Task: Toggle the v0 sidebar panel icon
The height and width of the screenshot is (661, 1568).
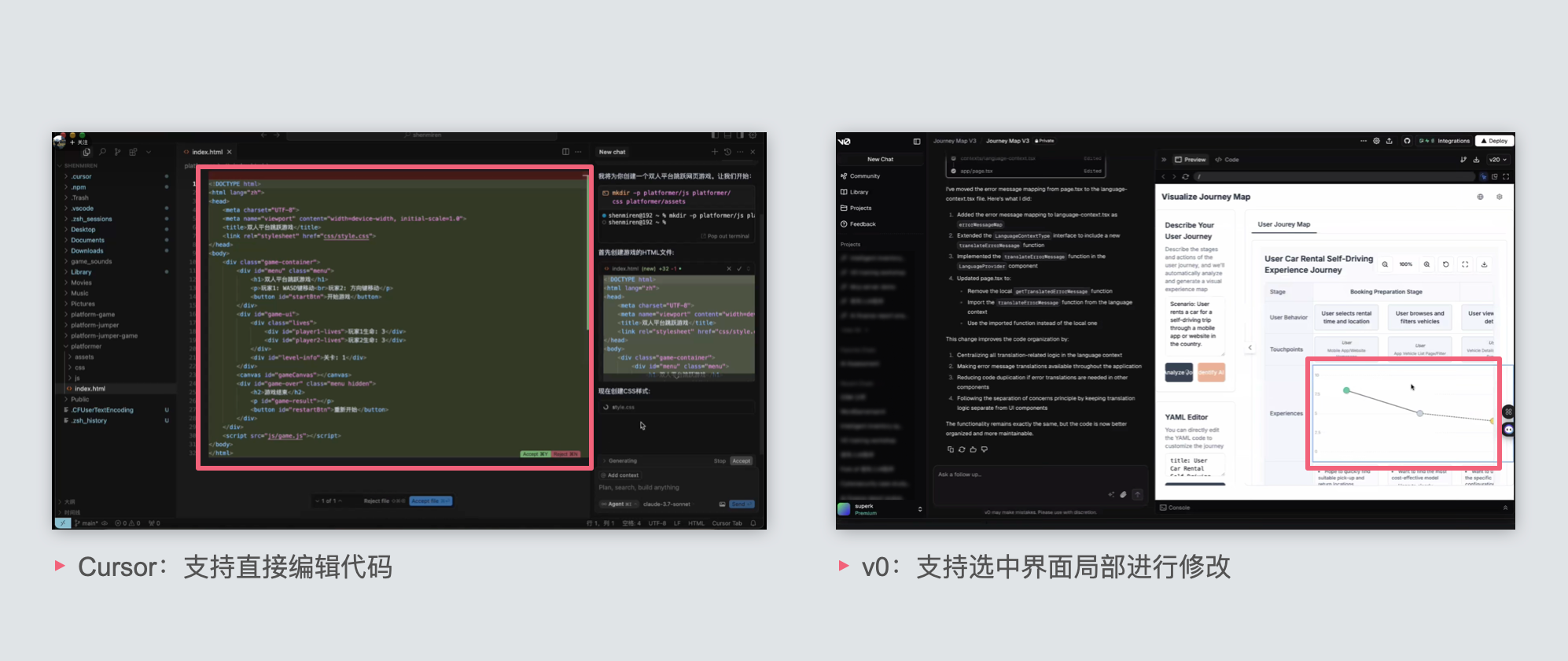Action: pyautogui.click(x=917, y=142)
